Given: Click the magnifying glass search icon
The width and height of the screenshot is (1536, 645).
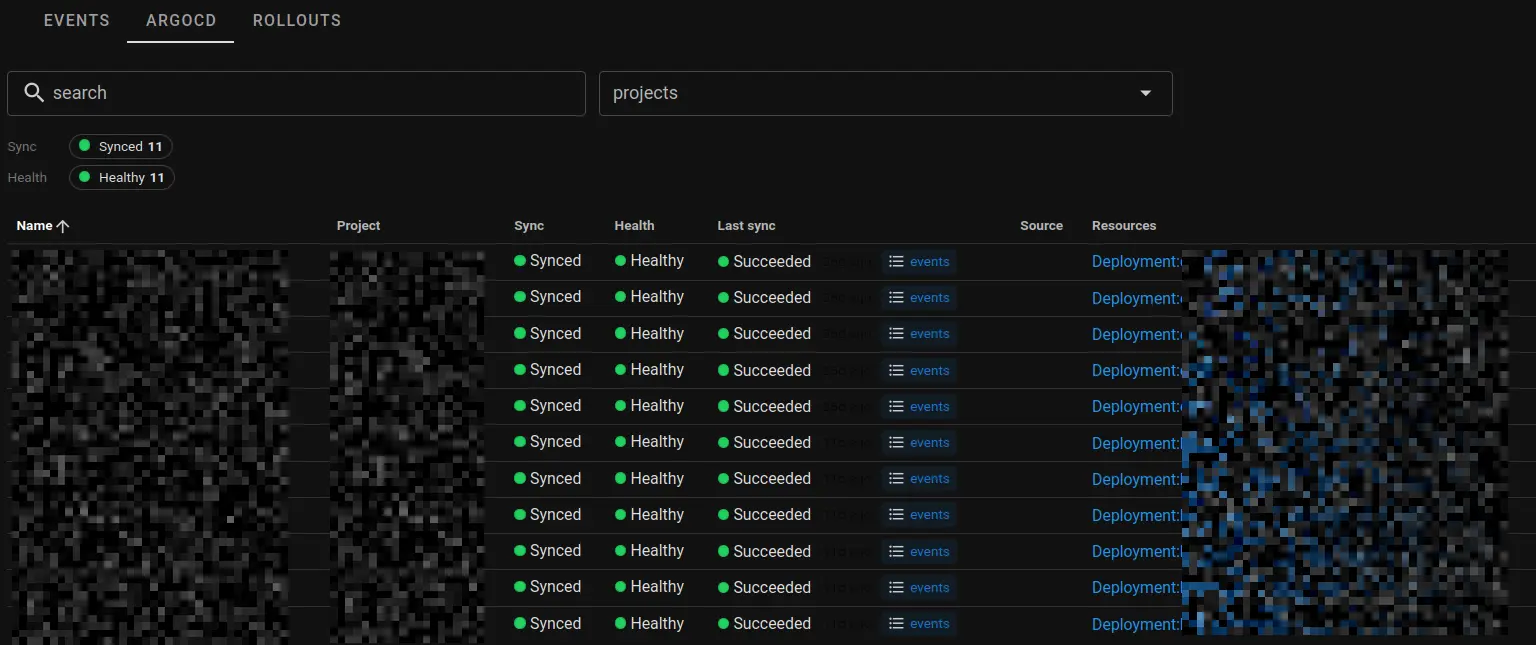Looking at the screenshot, I should click(34, 93).
